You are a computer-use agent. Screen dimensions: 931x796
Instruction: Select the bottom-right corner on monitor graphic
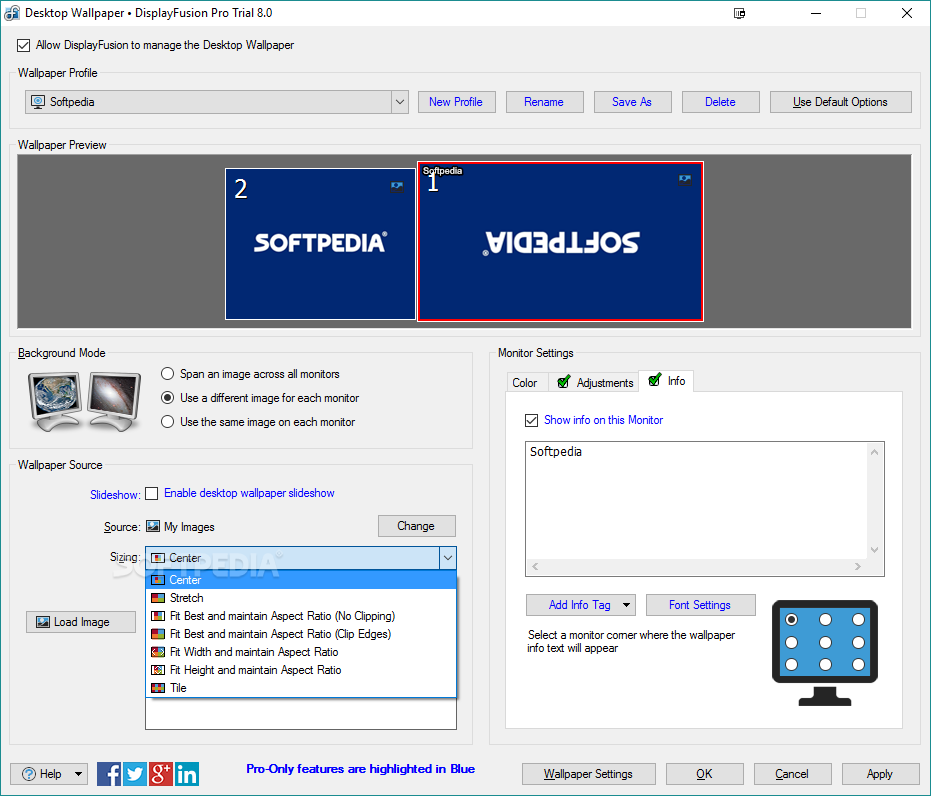[858, 665]
